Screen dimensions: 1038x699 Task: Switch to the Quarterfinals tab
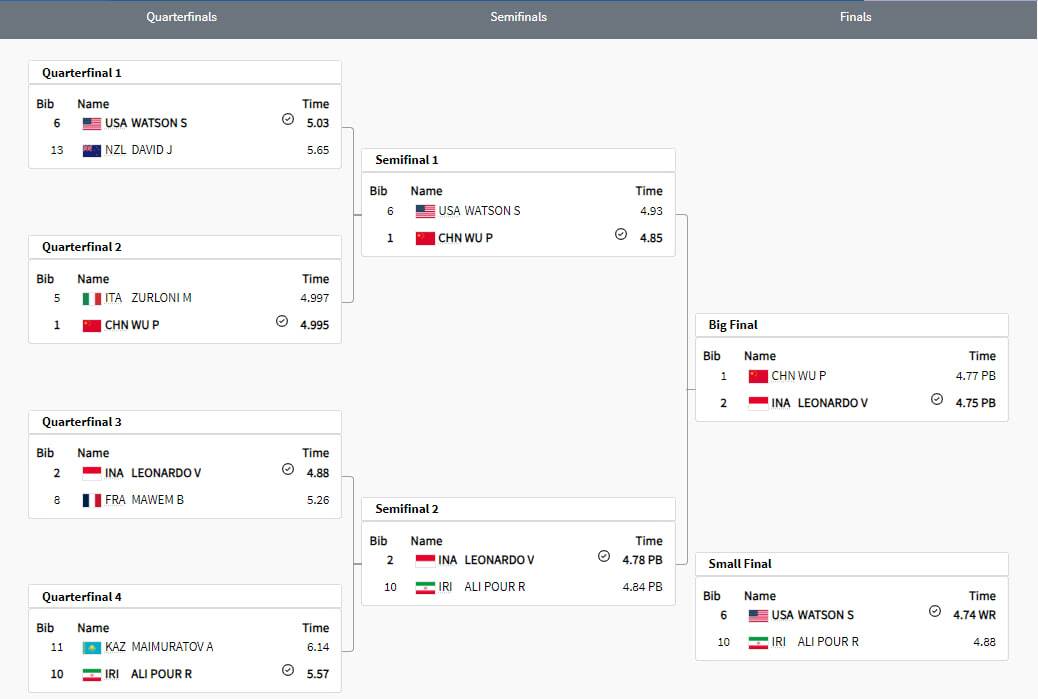[181, 17]
